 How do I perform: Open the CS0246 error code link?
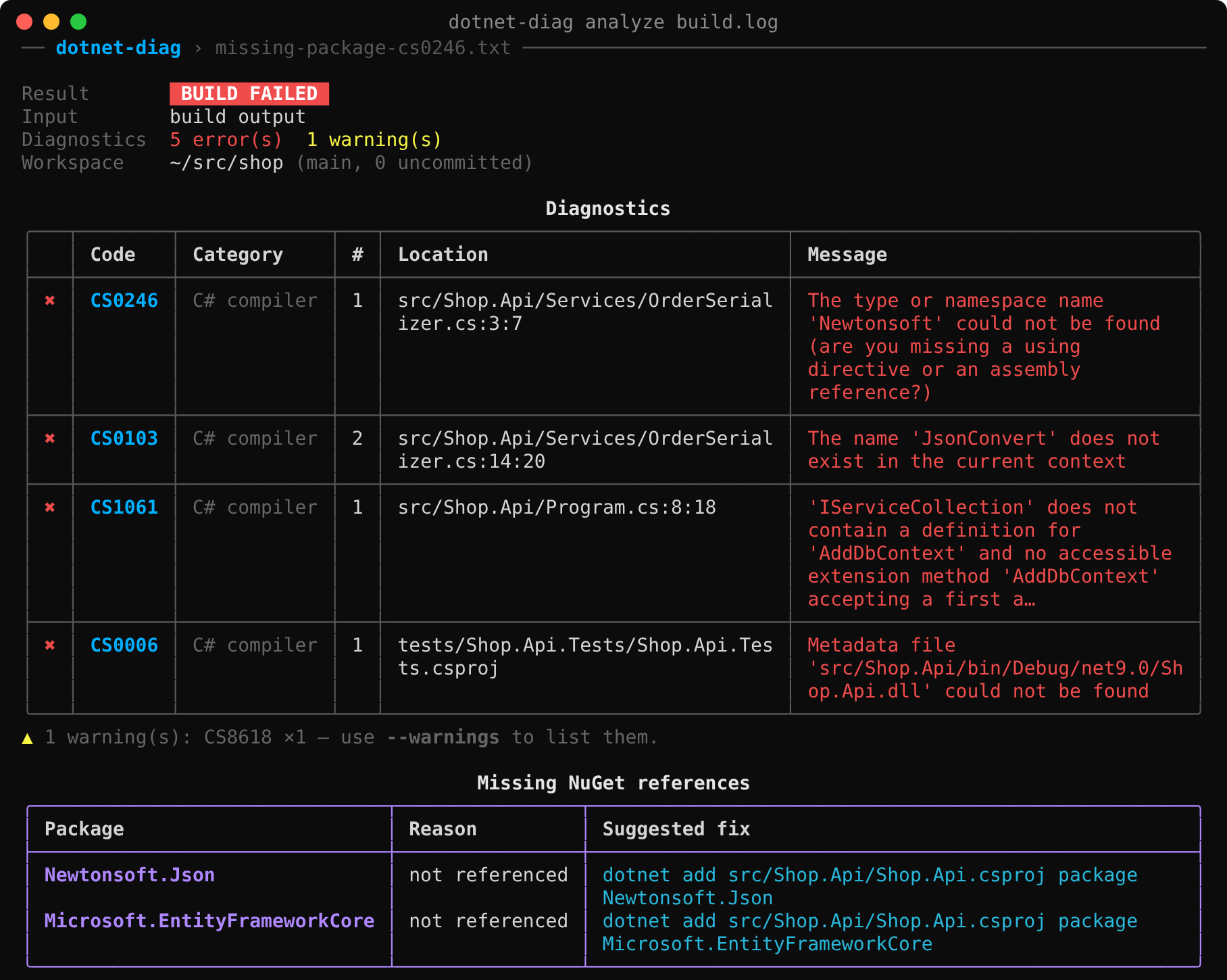[124, 301]
